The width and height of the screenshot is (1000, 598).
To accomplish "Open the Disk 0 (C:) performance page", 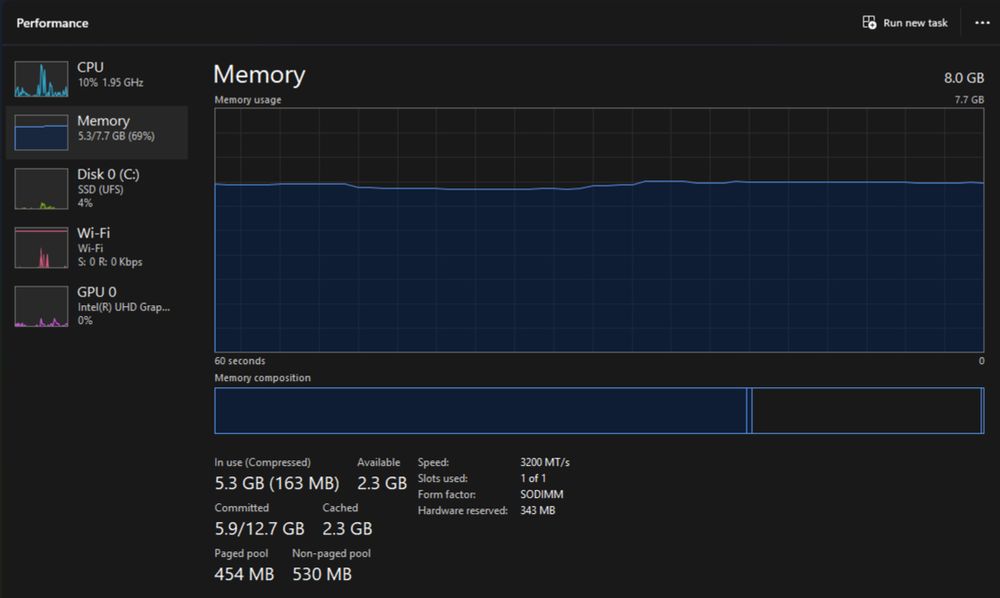I will 97,188.
